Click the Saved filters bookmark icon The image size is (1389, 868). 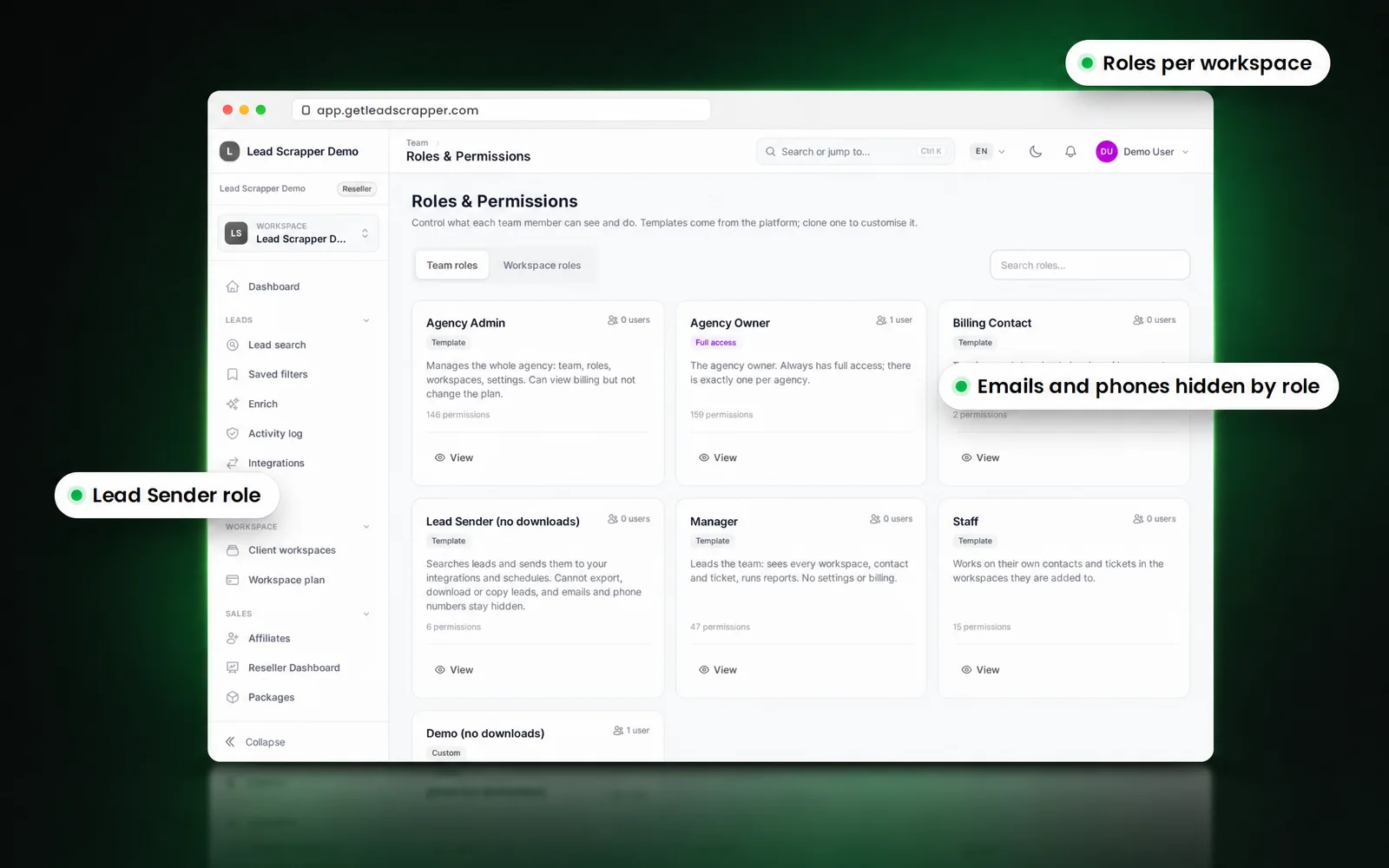click(x=232, y=374)
